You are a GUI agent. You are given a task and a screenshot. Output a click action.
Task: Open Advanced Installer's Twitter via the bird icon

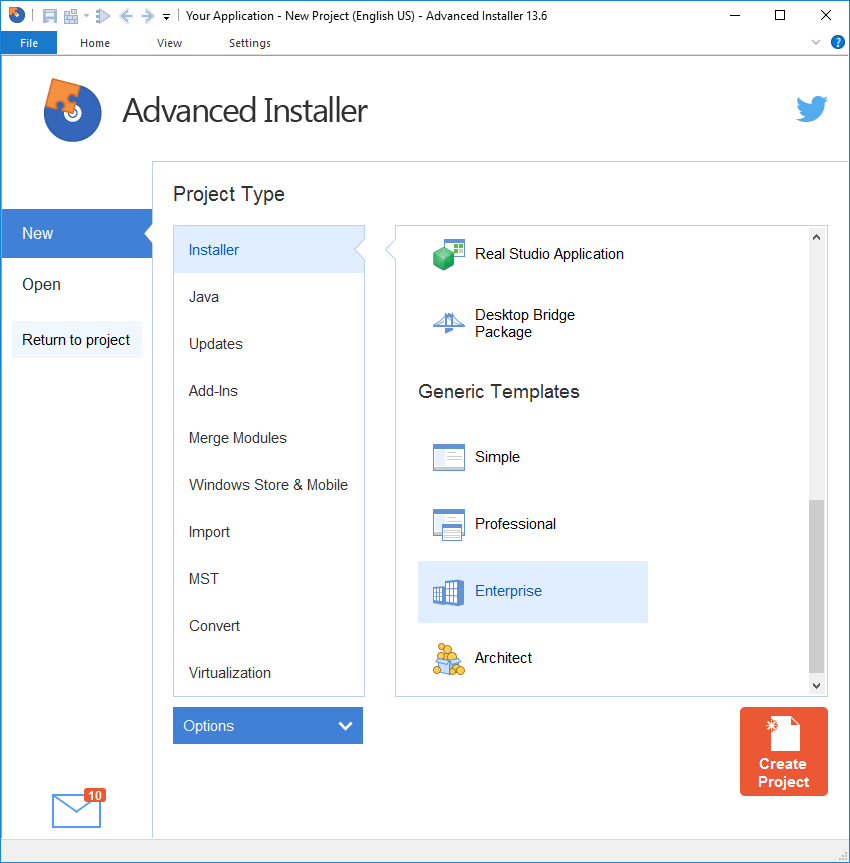pyautogui.click(x=812, y=108)
